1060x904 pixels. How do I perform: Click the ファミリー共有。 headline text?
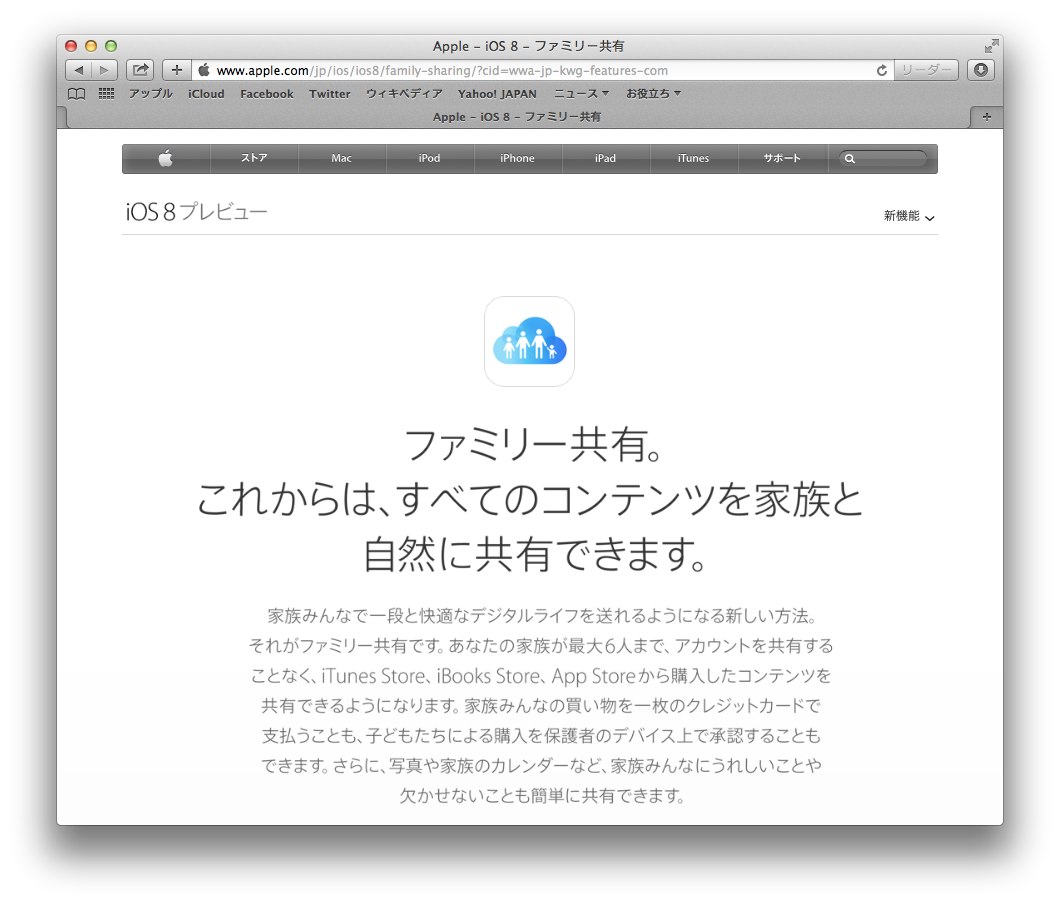(531, 446)
